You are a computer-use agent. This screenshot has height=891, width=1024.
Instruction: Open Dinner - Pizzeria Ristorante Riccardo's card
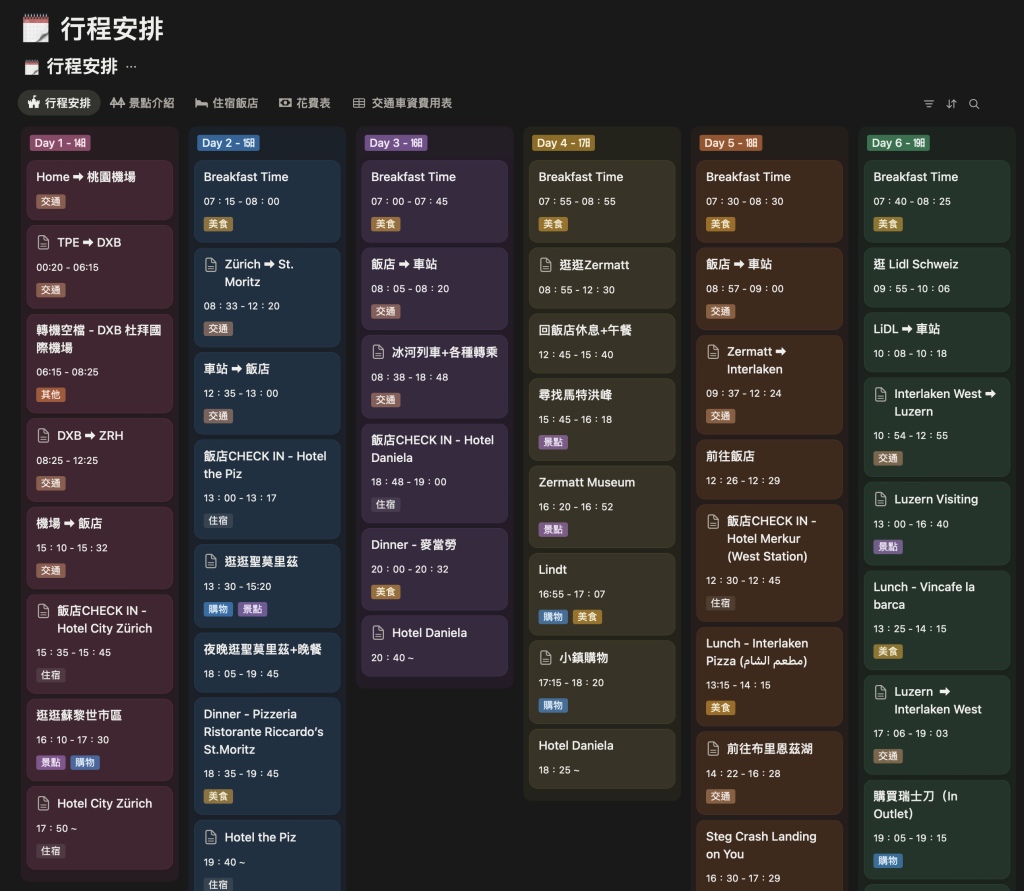267,756
